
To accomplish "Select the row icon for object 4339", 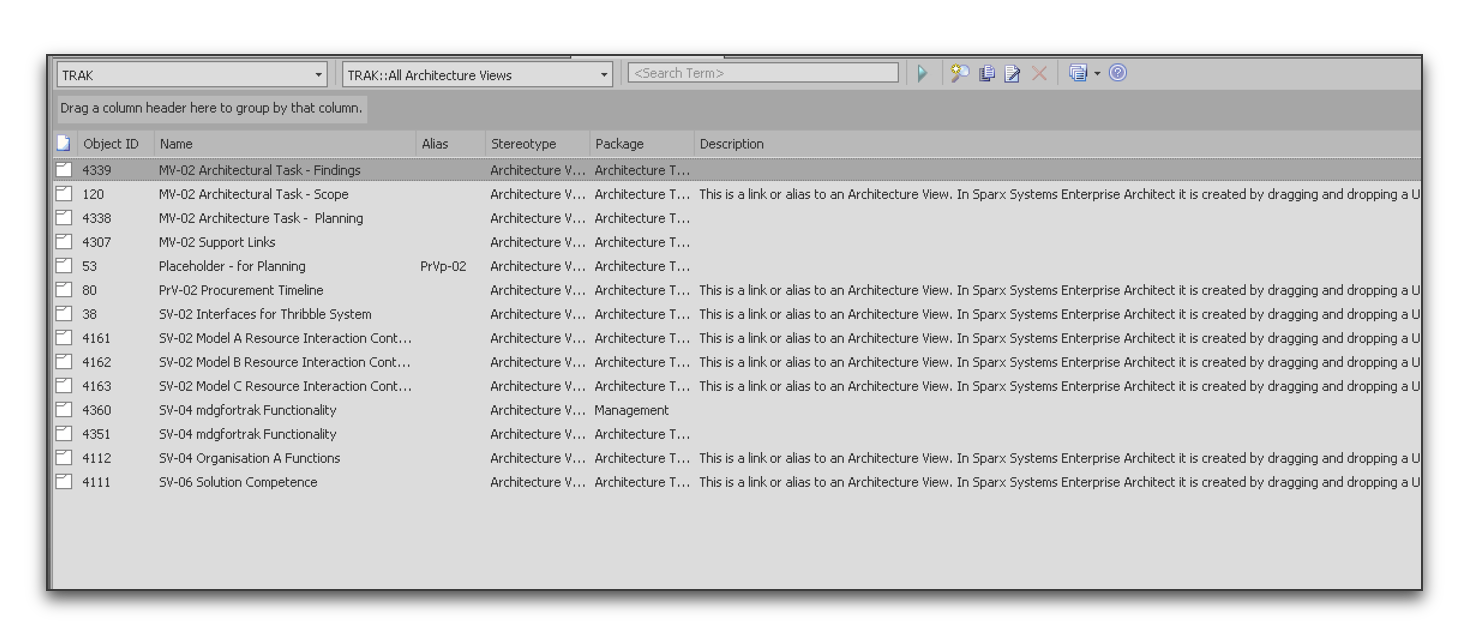I will tap(64, 170).
